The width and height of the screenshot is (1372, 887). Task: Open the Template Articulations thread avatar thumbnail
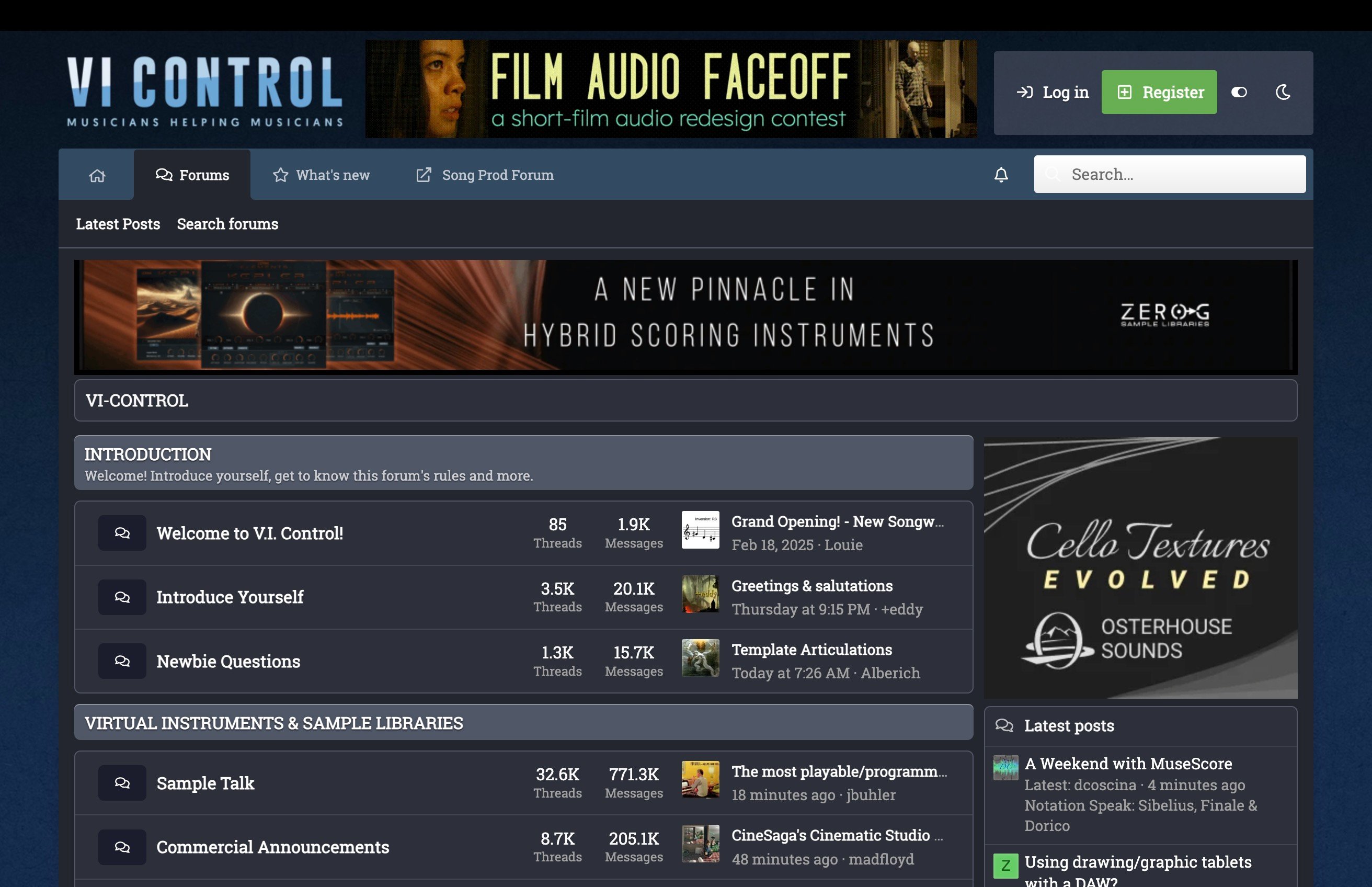point(700,658)
